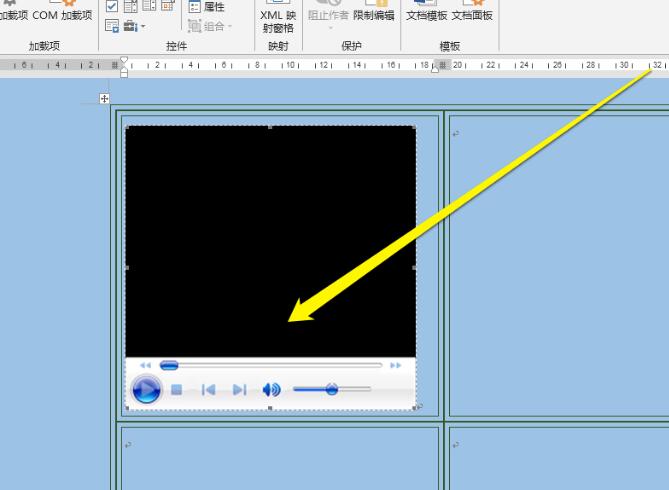Click the table move handle icon
Viewport: 669px width, 490px height.
click(104, 99)
